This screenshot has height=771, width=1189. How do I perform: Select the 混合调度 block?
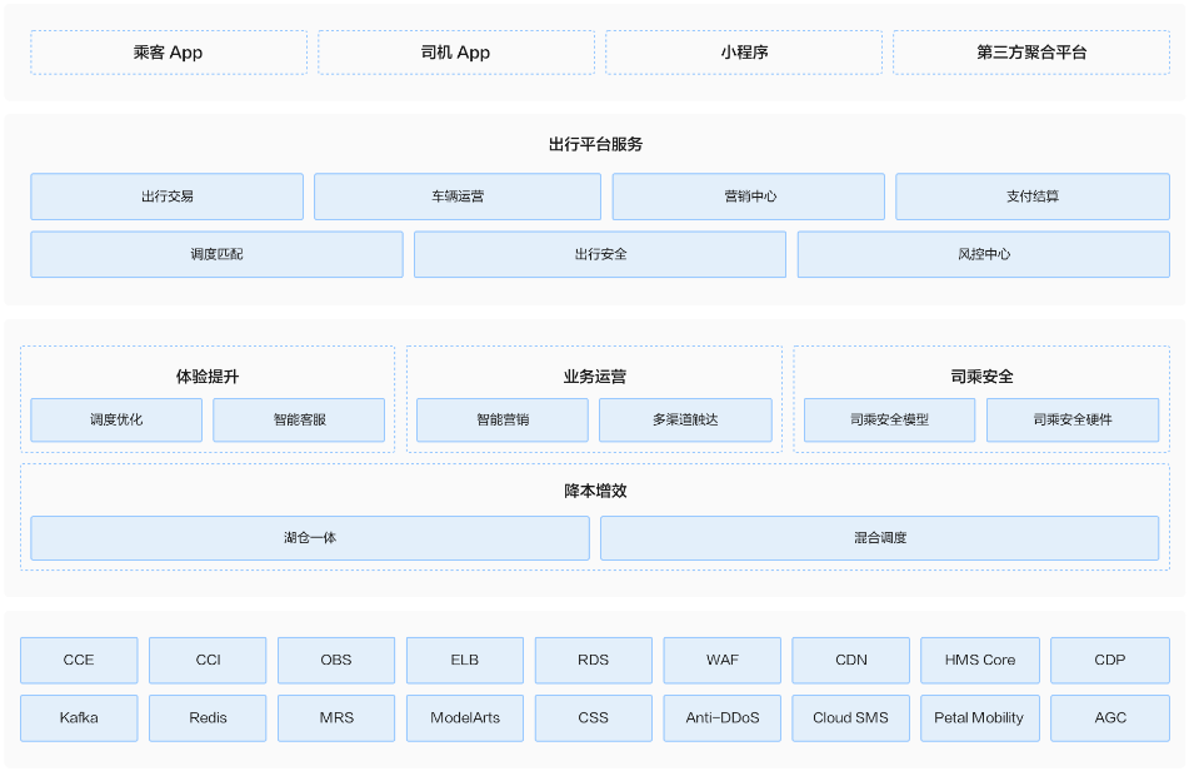879,538
